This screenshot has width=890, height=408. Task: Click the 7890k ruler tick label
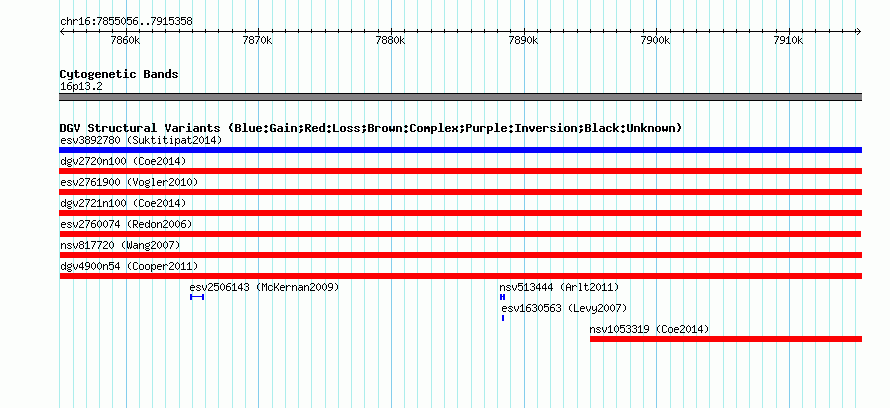[x=523, y=40]
